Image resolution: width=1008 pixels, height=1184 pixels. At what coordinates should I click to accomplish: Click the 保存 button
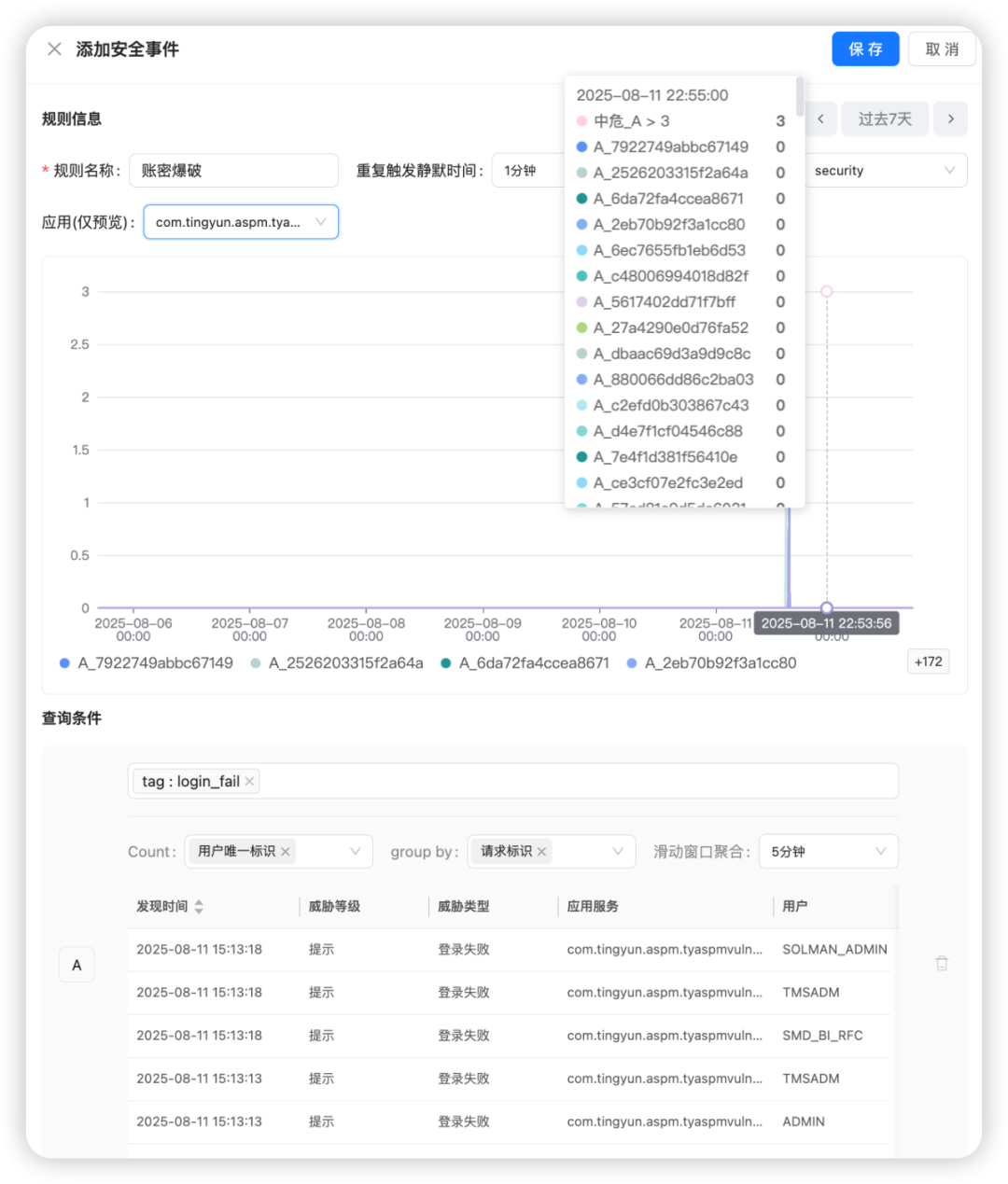(x=865, y=49)
